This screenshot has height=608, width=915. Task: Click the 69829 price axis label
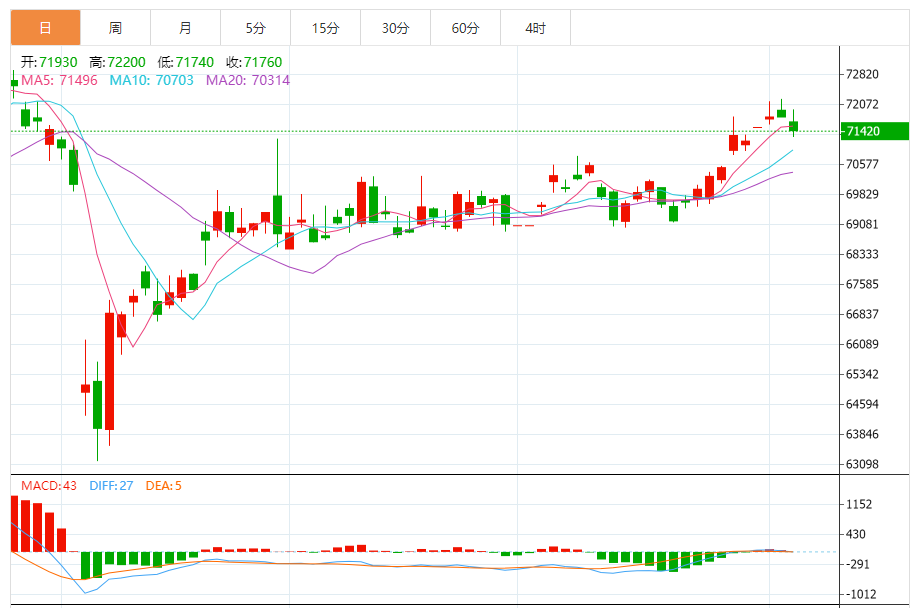862,194
